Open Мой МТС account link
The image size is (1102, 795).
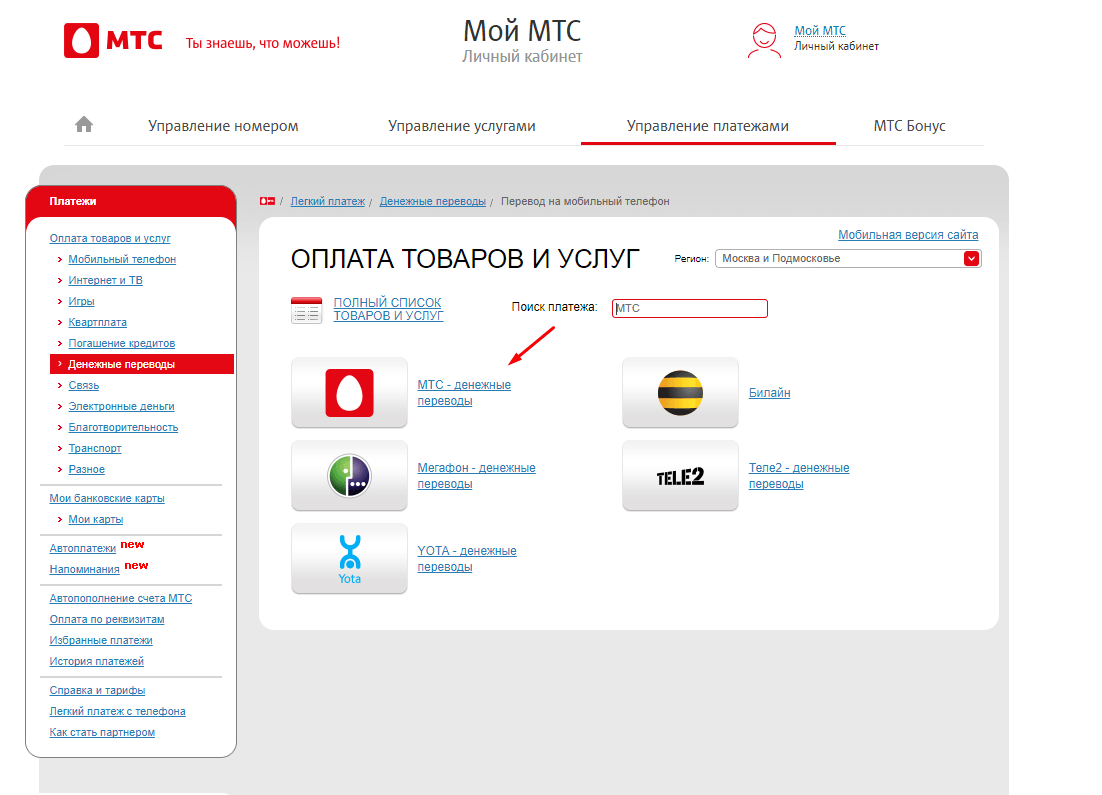click(x=819, y=30)
